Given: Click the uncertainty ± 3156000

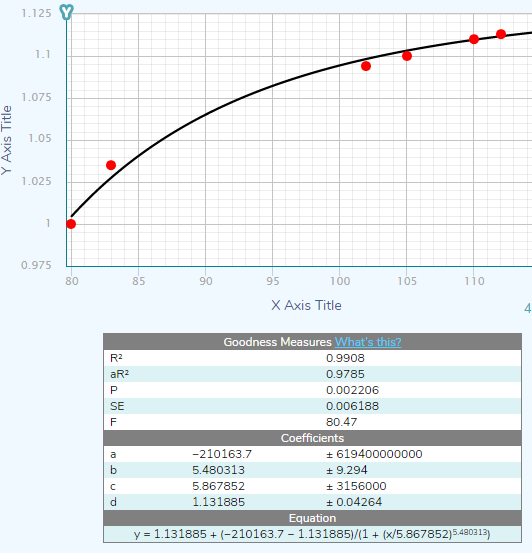Looking at the screenshot, I should pyautogui.click(x=356, y=486).
